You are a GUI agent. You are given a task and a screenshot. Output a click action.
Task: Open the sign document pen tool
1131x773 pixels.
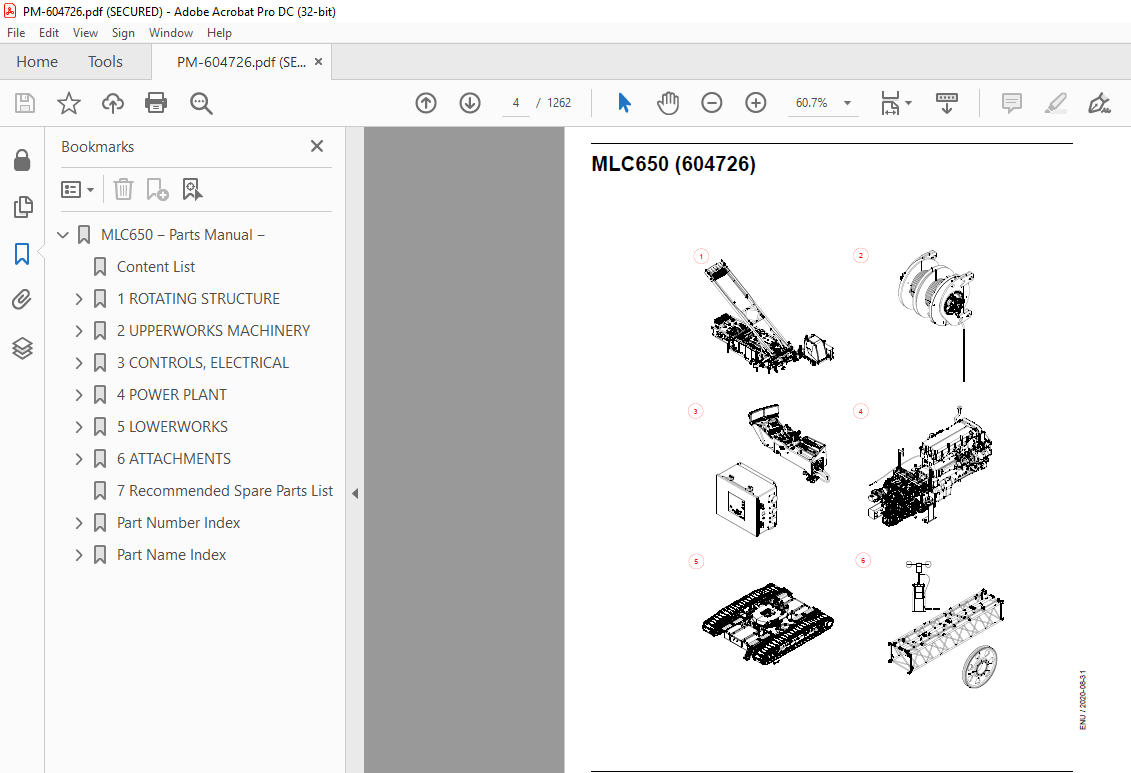(1099, 103)
